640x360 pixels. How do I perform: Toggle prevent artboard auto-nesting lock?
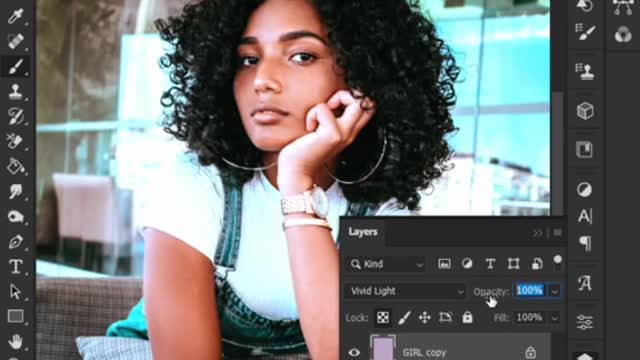pyautogui.click(x=446, y=317)
